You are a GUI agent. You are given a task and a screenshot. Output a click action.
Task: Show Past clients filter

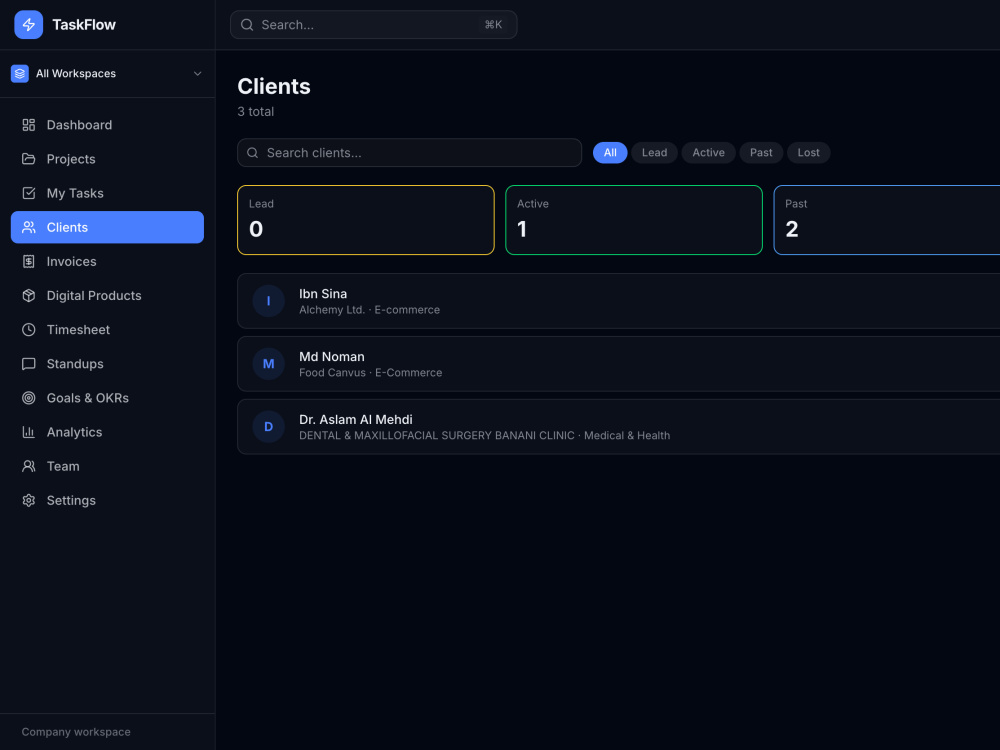coord(761,152)
